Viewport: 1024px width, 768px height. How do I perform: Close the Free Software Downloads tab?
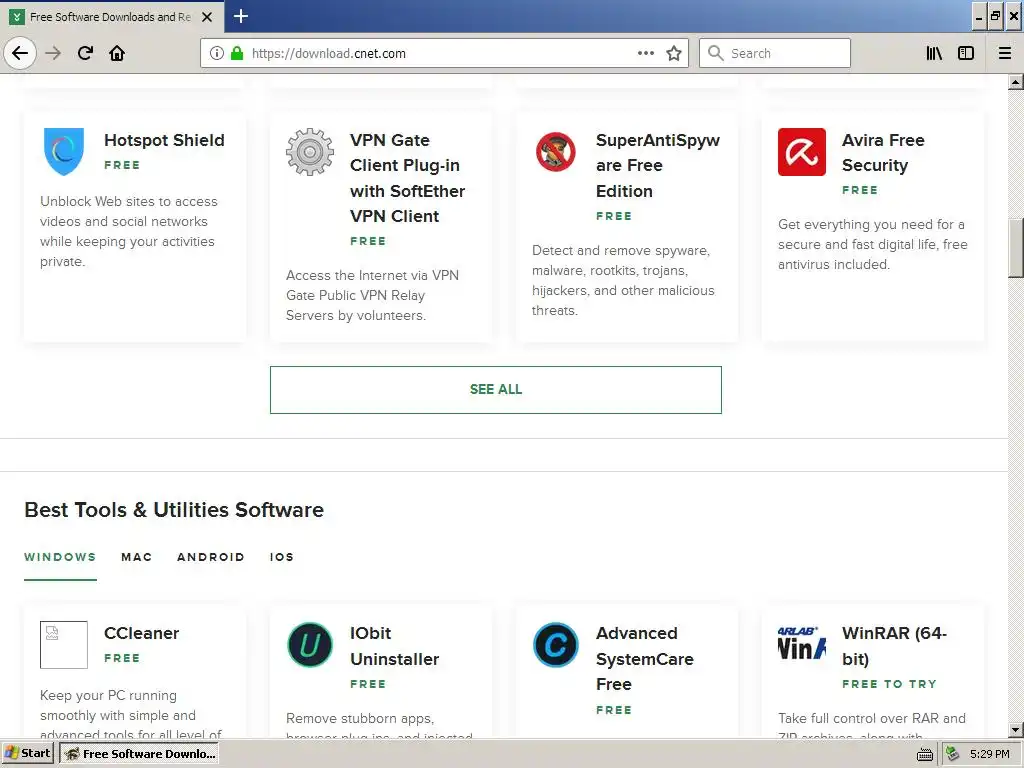tap(207, 17)
